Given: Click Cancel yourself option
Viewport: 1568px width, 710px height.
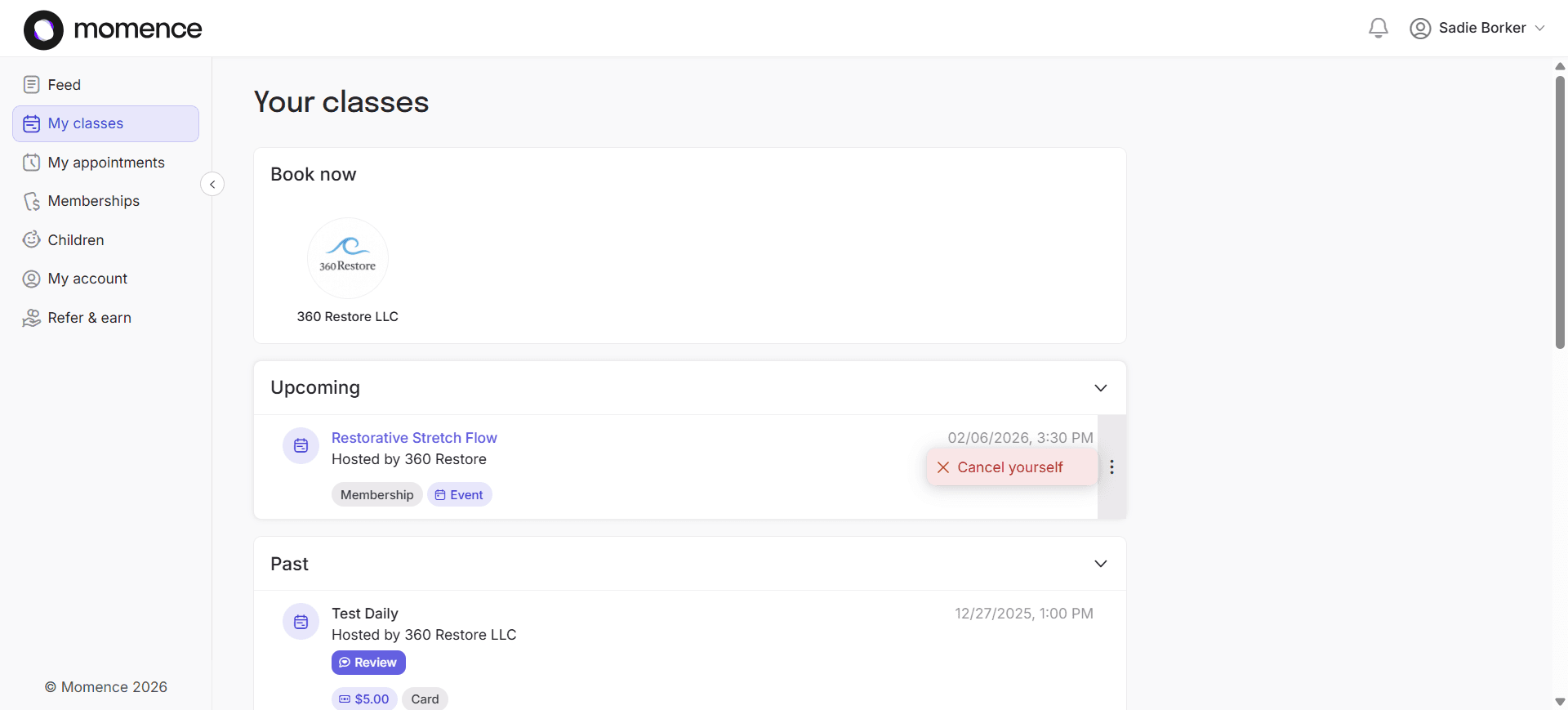Looking at the screenshot, I should (x=1011, y=467).
